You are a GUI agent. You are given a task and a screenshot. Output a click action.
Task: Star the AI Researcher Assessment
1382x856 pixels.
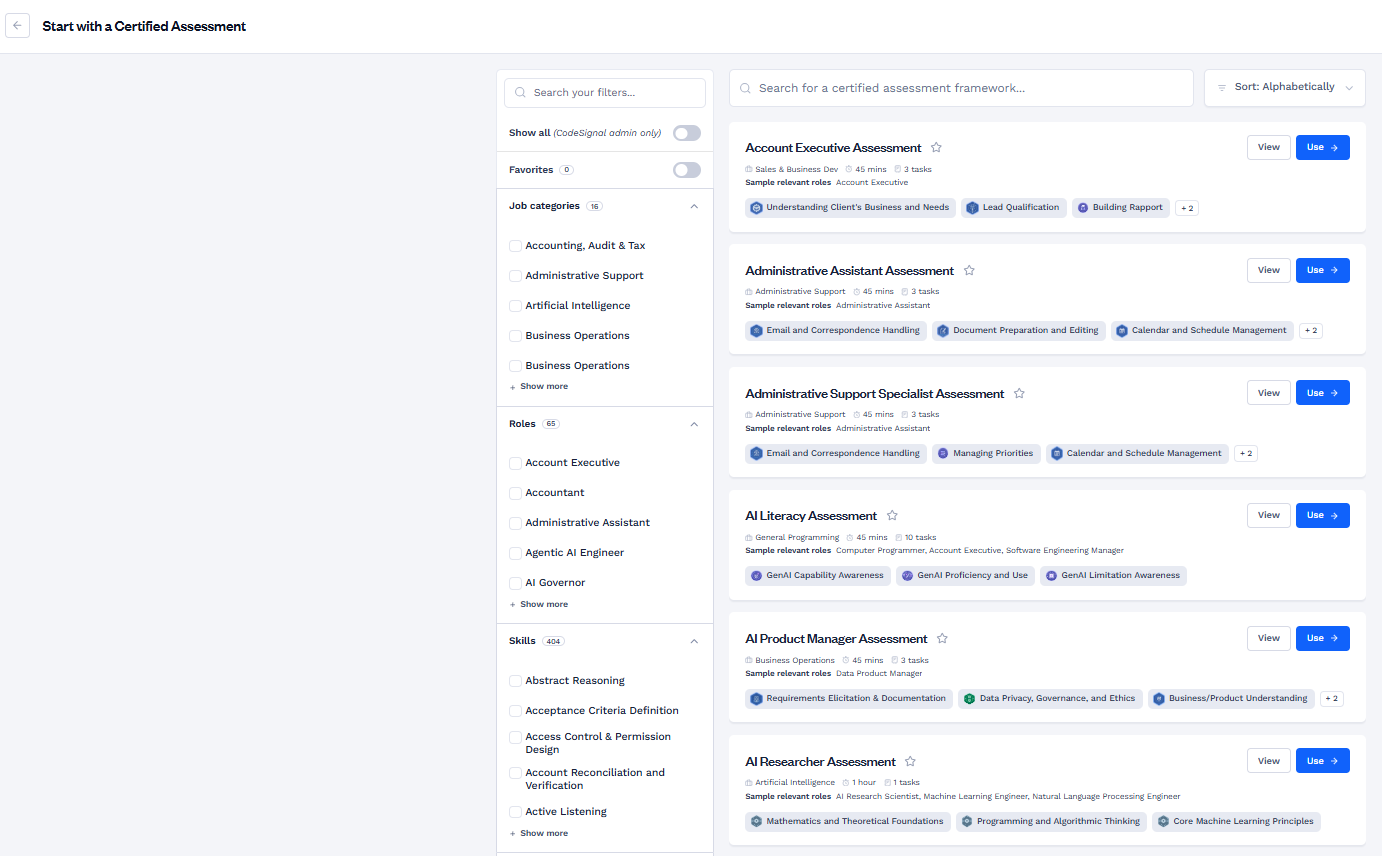tap(910, 762)
